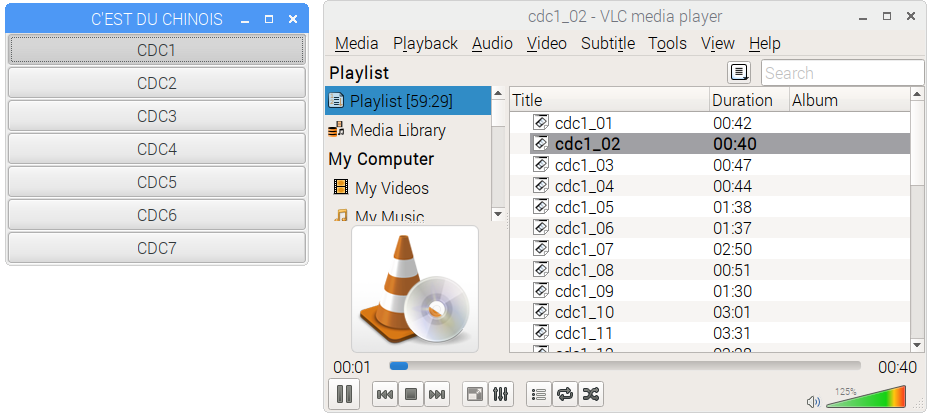Mute audio via speaker icon
The height and width of the screenshot is (419, 935).
pyautogui.click(x=813, y=402)
